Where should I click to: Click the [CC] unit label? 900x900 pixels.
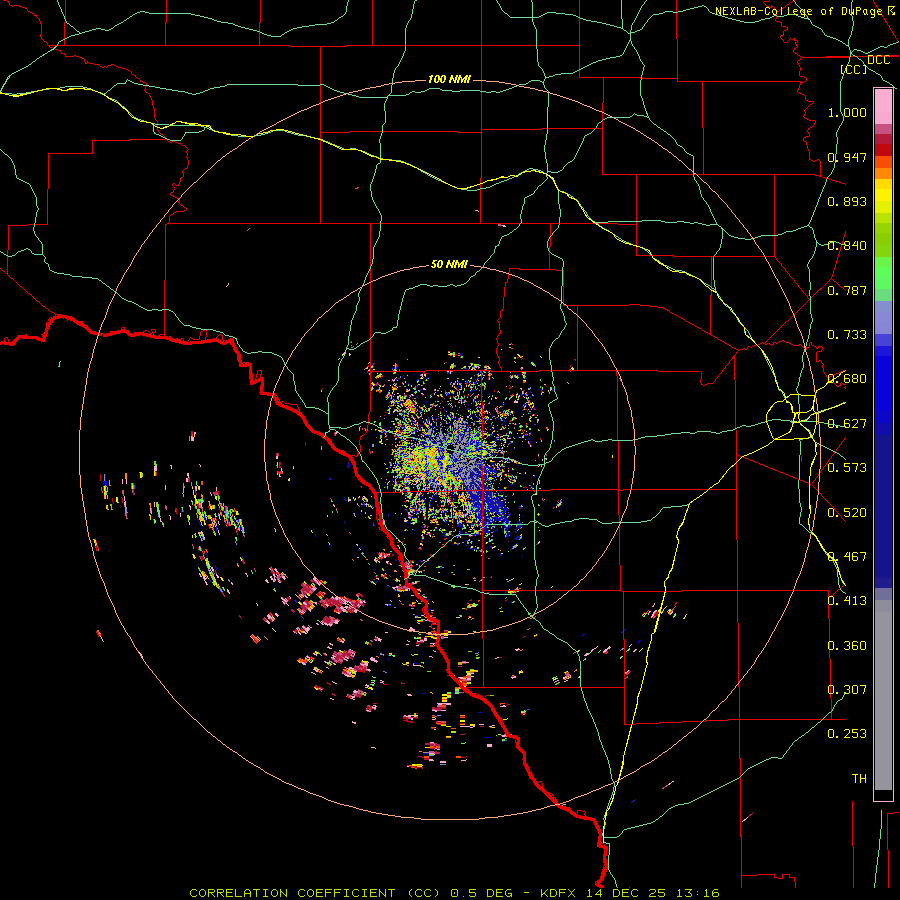point(854,69)
